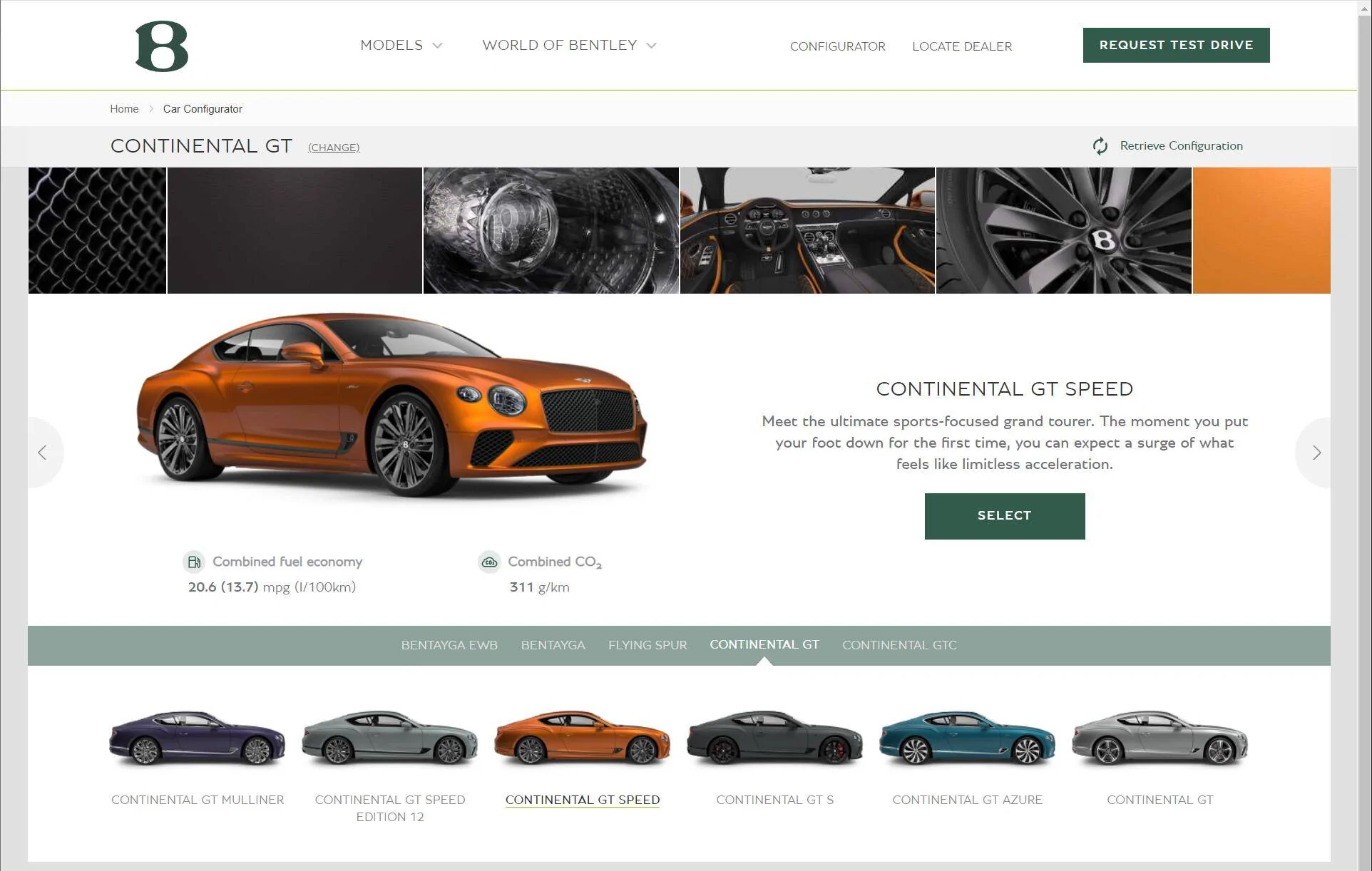Expand the Models dropdown chevron
The image size is (1372, 871).
point(438,46)
